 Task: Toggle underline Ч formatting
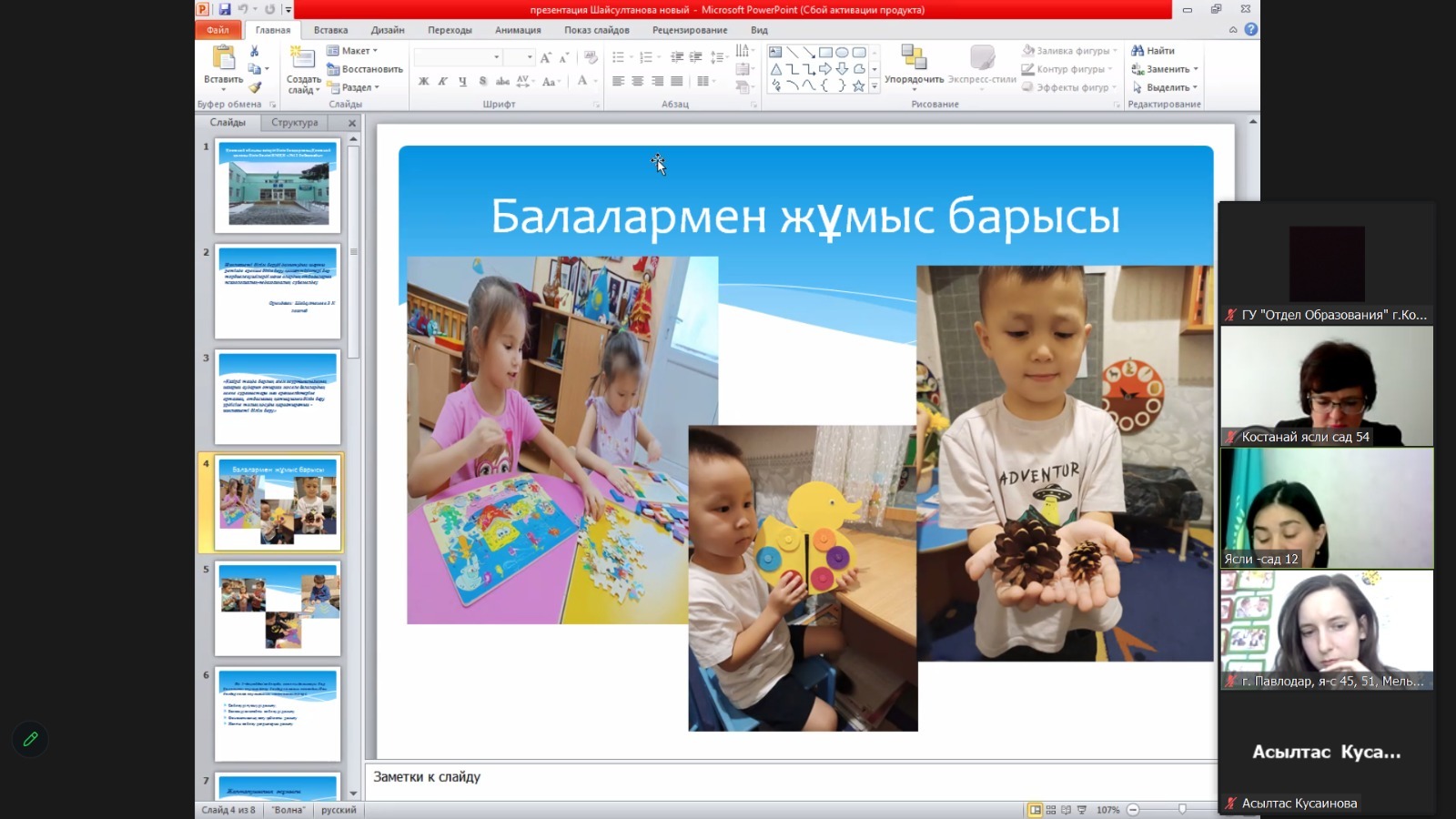click(x=462, y=82)
